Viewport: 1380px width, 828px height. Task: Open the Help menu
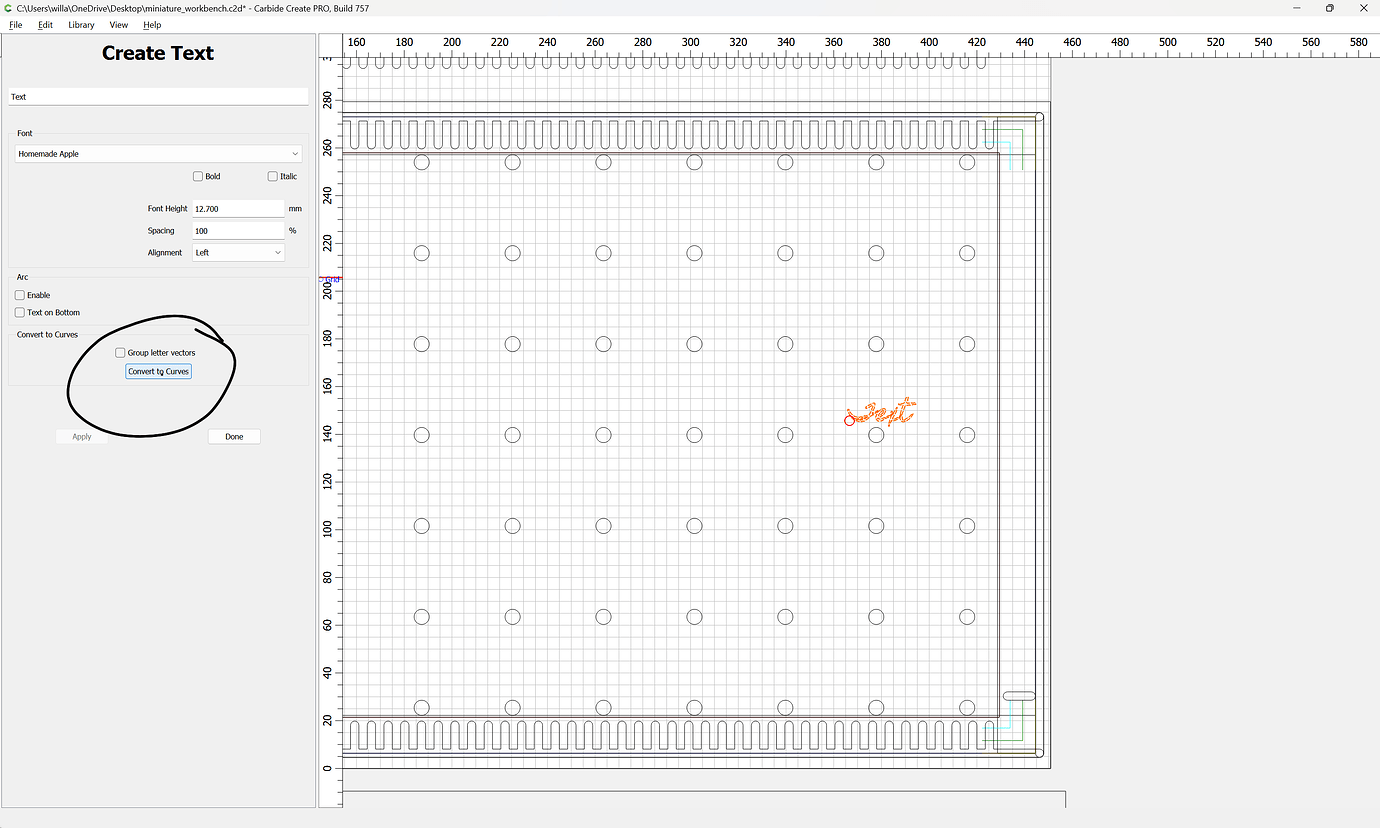click(151, 24)
